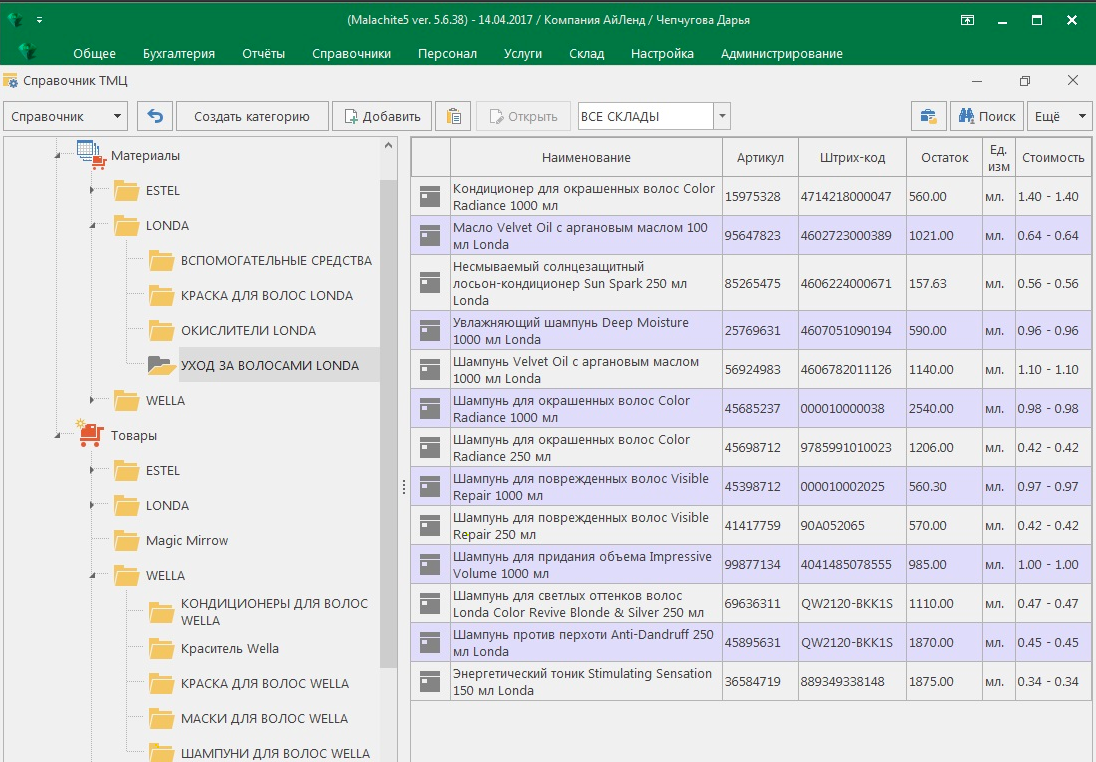Screen dimensions: 1096x762
Task: Click the Материалы category icon in tree
Action: click(91, 154)
